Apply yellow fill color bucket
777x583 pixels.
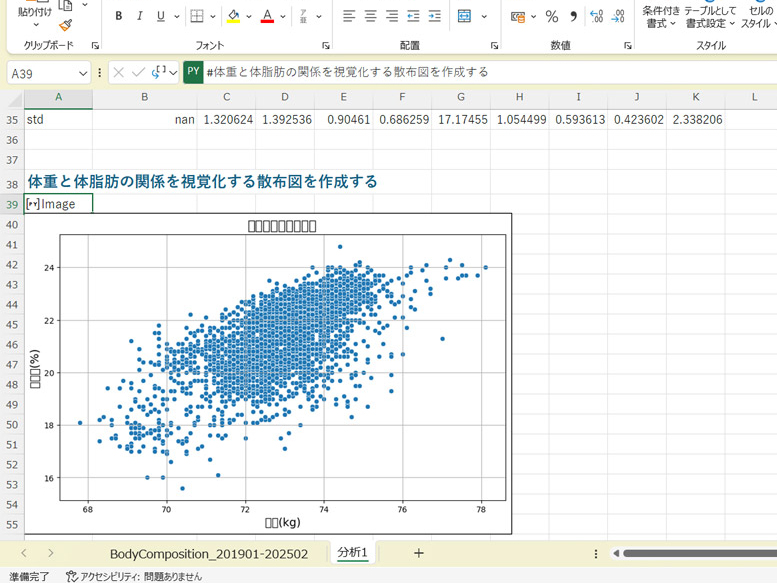coord(233,16)
